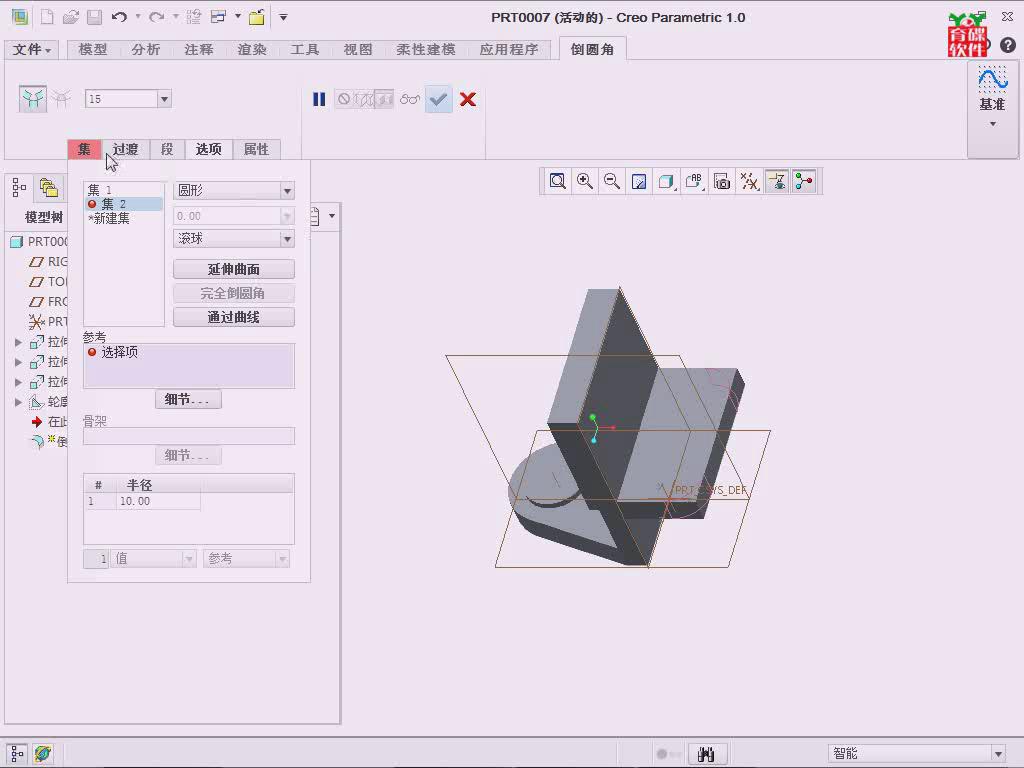Show the folder browser tab icon

coord(48,188)
